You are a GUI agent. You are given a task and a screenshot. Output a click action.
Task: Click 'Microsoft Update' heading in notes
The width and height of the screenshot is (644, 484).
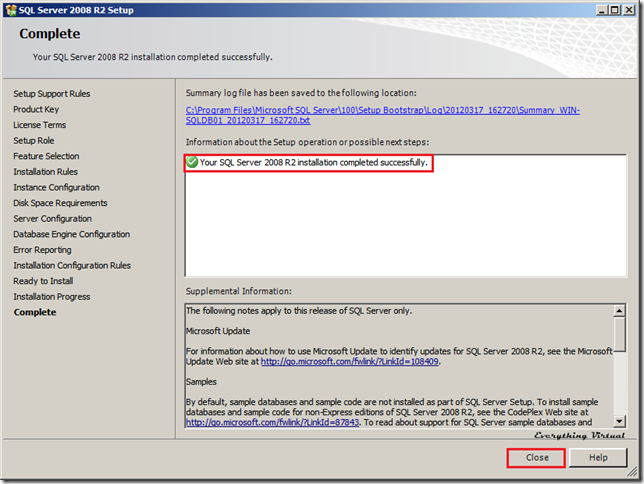218,331
